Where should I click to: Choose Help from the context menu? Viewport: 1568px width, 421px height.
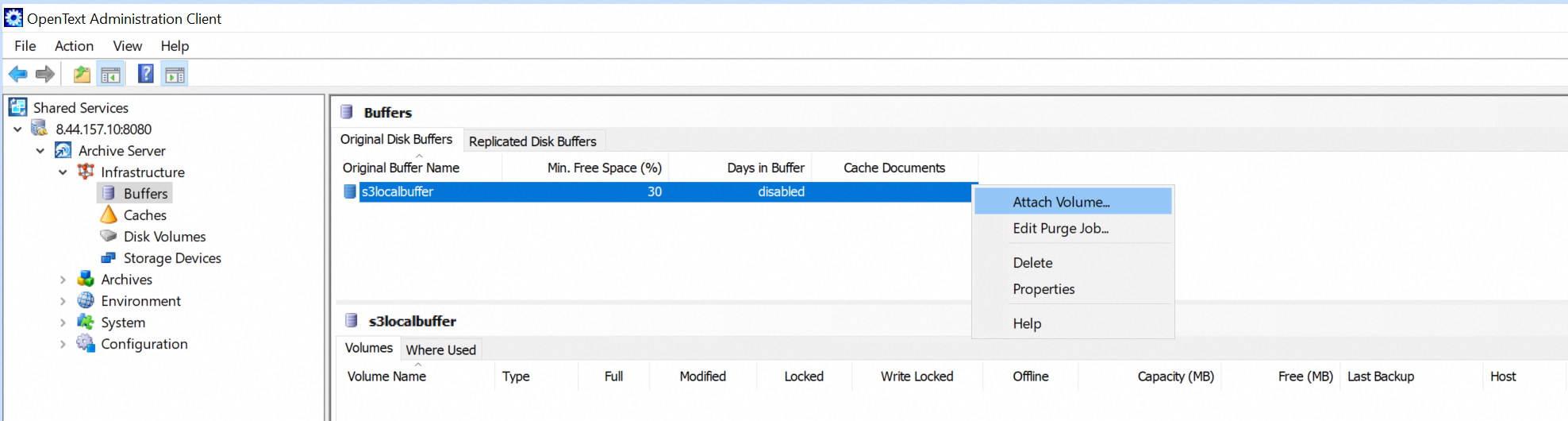(1072, 323)
